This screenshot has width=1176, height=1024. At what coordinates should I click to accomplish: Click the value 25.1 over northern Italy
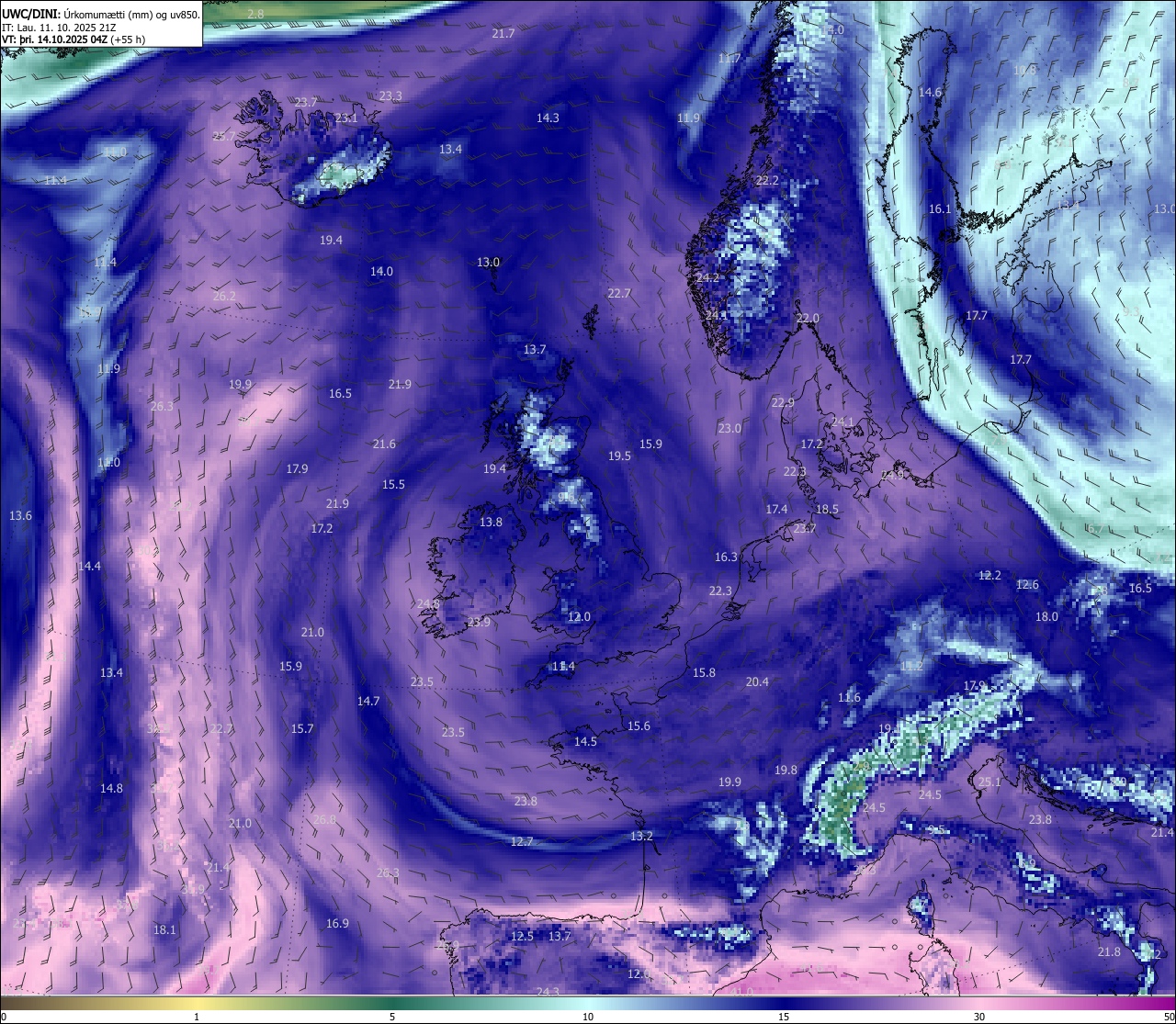click(x=989, y=782)
